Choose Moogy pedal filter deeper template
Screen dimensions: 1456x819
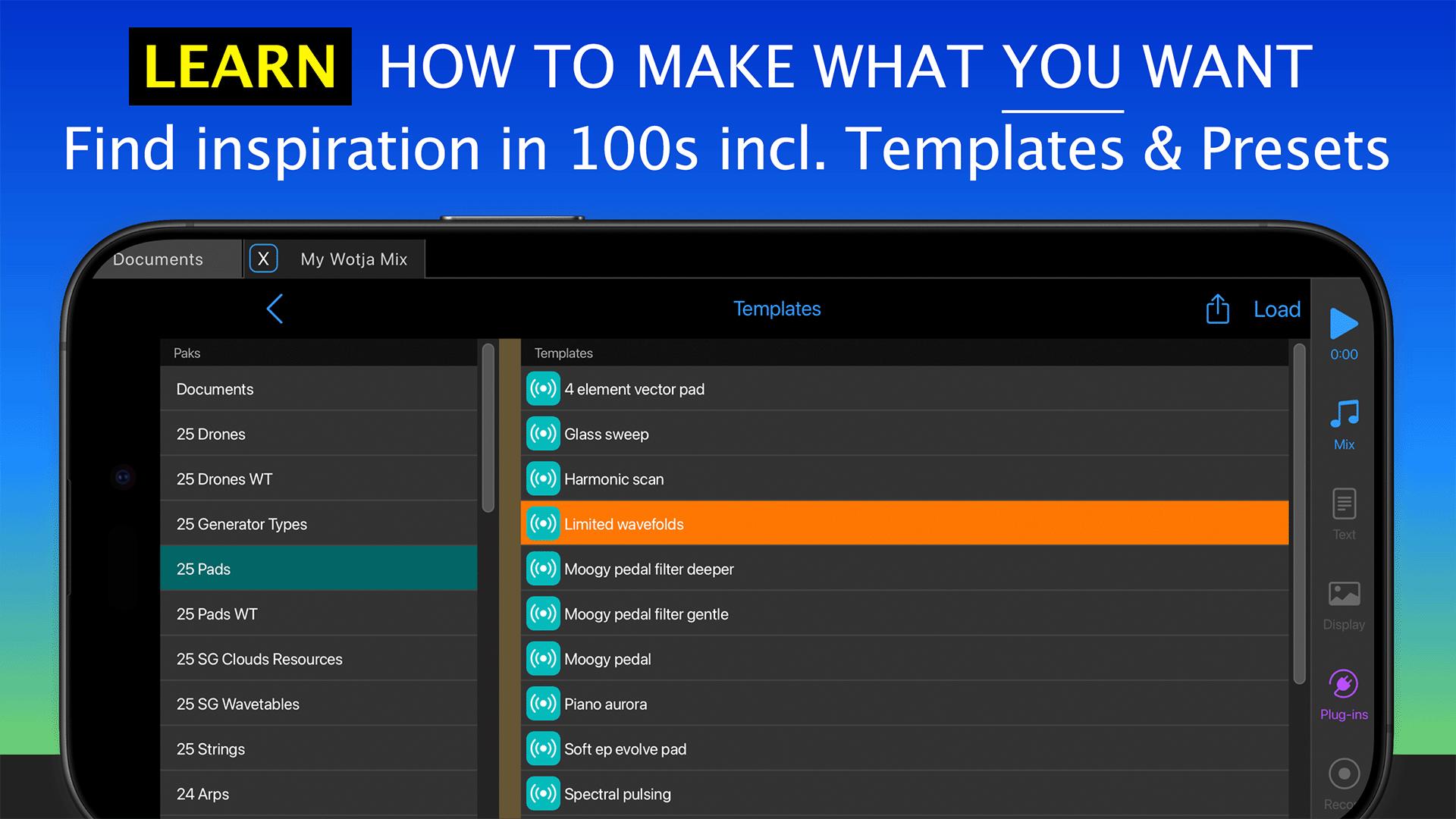pos(905,569)
